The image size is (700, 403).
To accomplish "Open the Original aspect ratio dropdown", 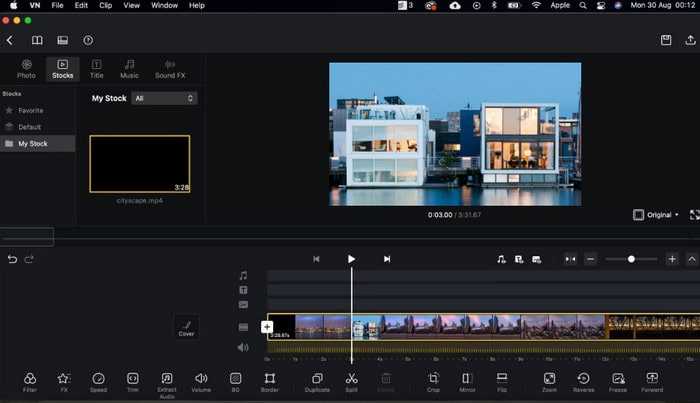I will click(x=656, y=215).
